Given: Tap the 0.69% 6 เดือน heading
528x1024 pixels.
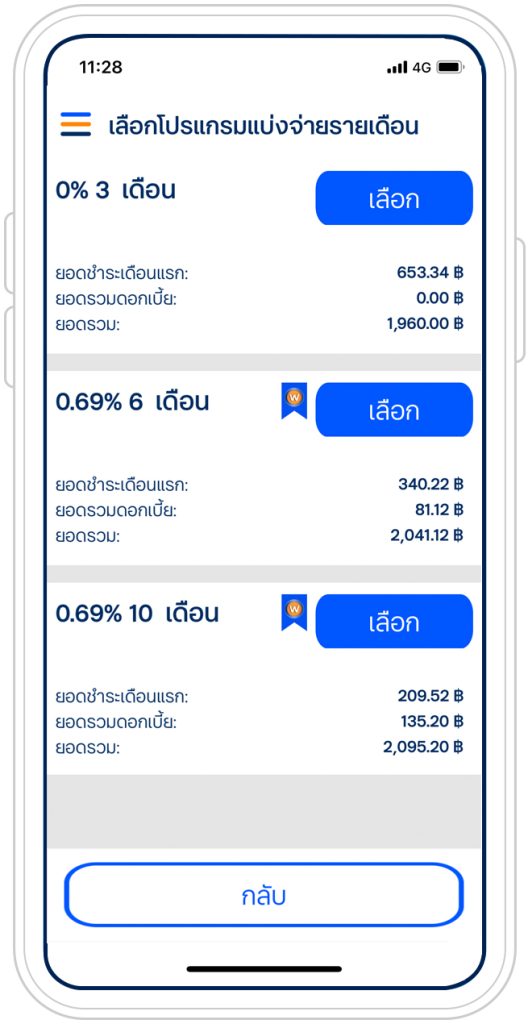Looking at the screenshot, I should pos(133,402).
